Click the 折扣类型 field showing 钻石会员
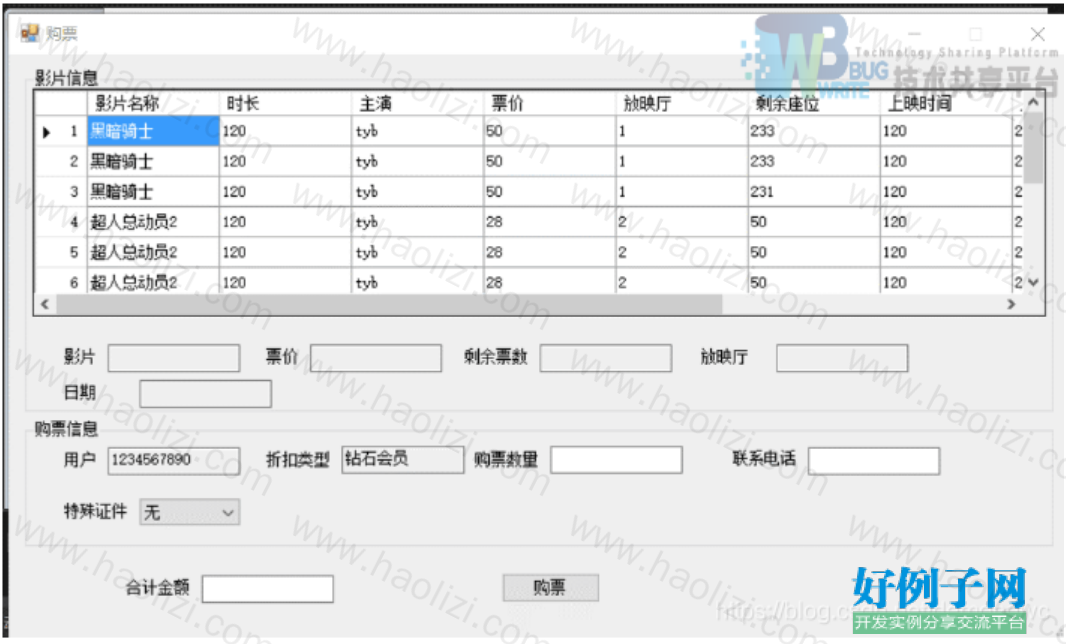The image size is (1066, 644). [402, 460]
